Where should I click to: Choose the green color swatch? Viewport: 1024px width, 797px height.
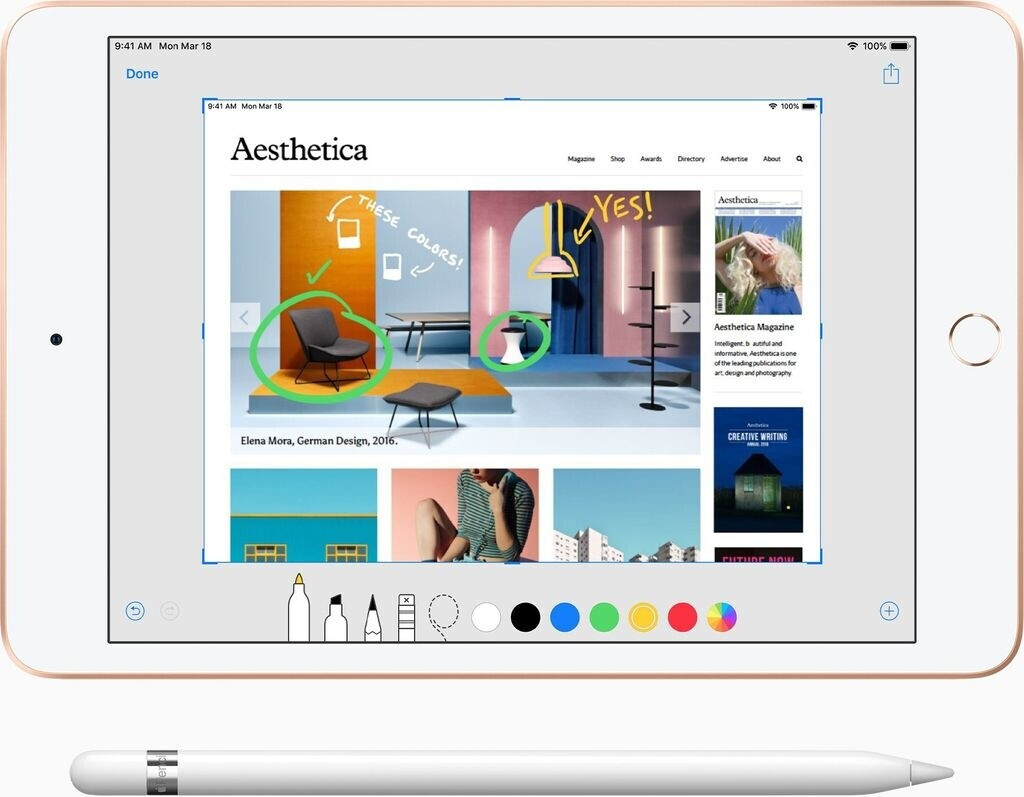[x=604, y=617]
